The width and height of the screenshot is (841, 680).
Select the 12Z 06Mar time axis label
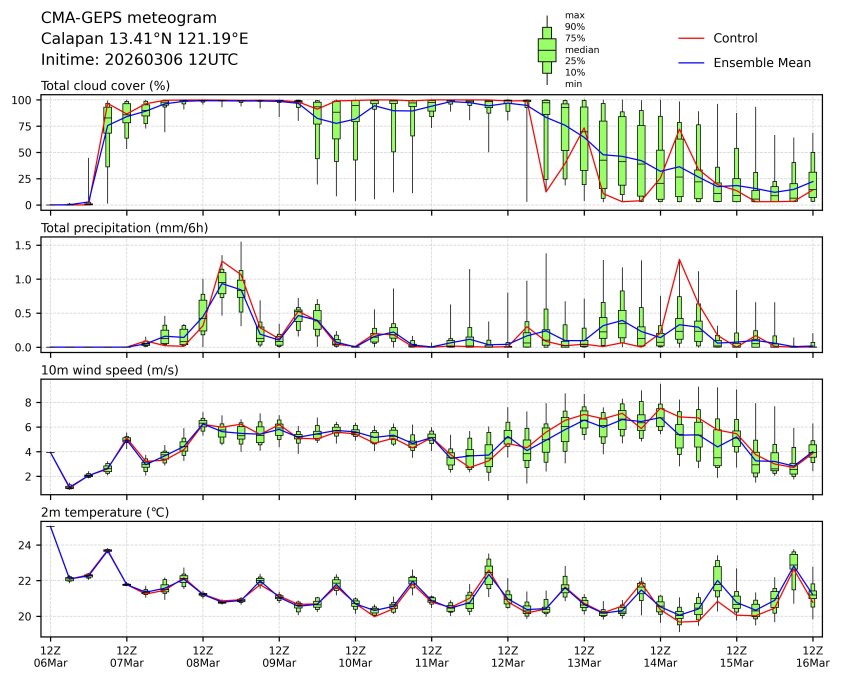click(x=51, y=656)
